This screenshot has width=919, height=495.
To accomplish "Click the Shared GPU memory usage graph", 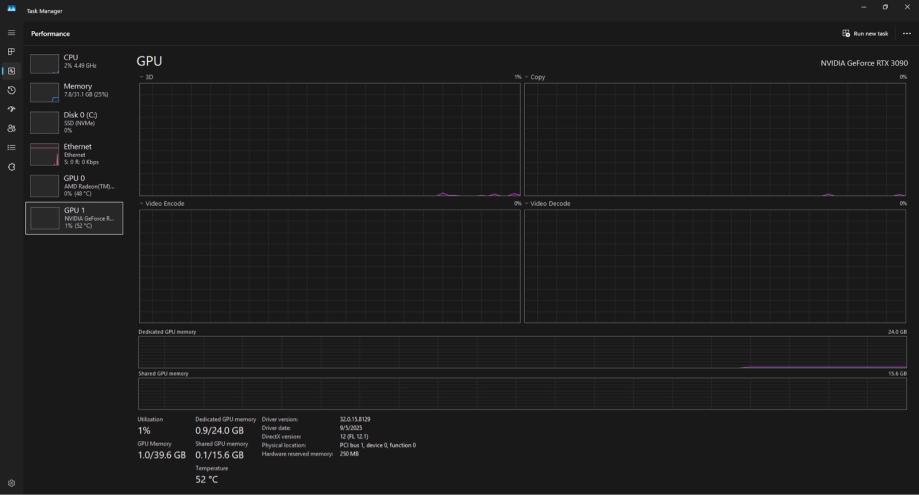I will (522, 394).
